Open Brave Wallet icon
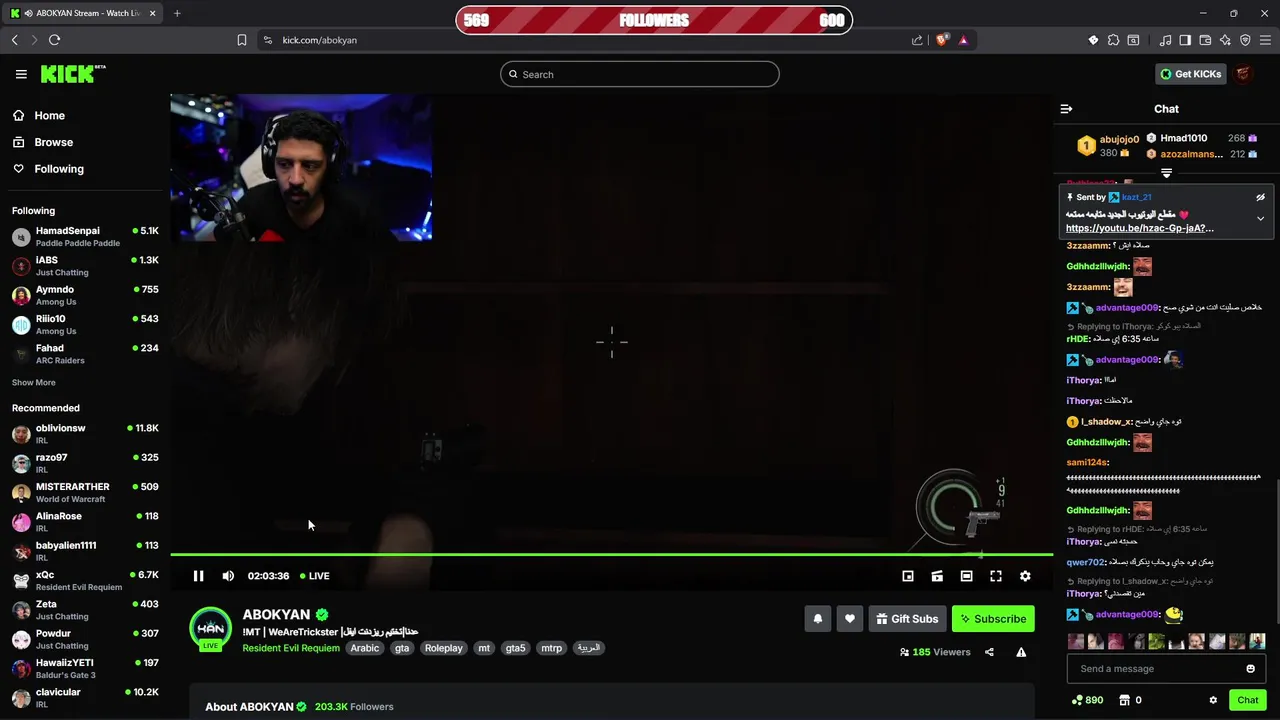The image size is (1280, 720). [1205, 40]
